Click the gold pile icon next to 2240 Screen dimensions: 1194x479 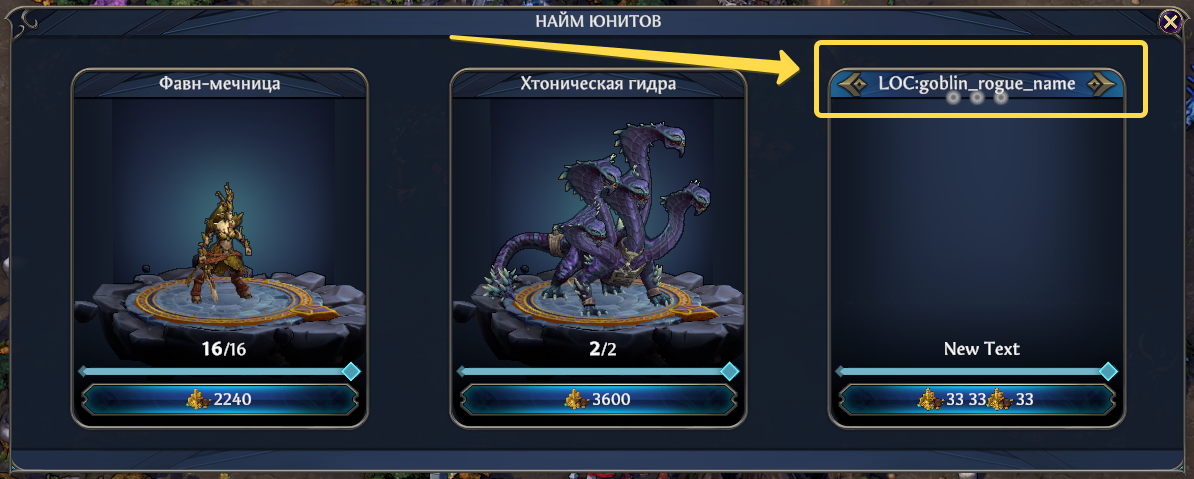tap(199, 398)
